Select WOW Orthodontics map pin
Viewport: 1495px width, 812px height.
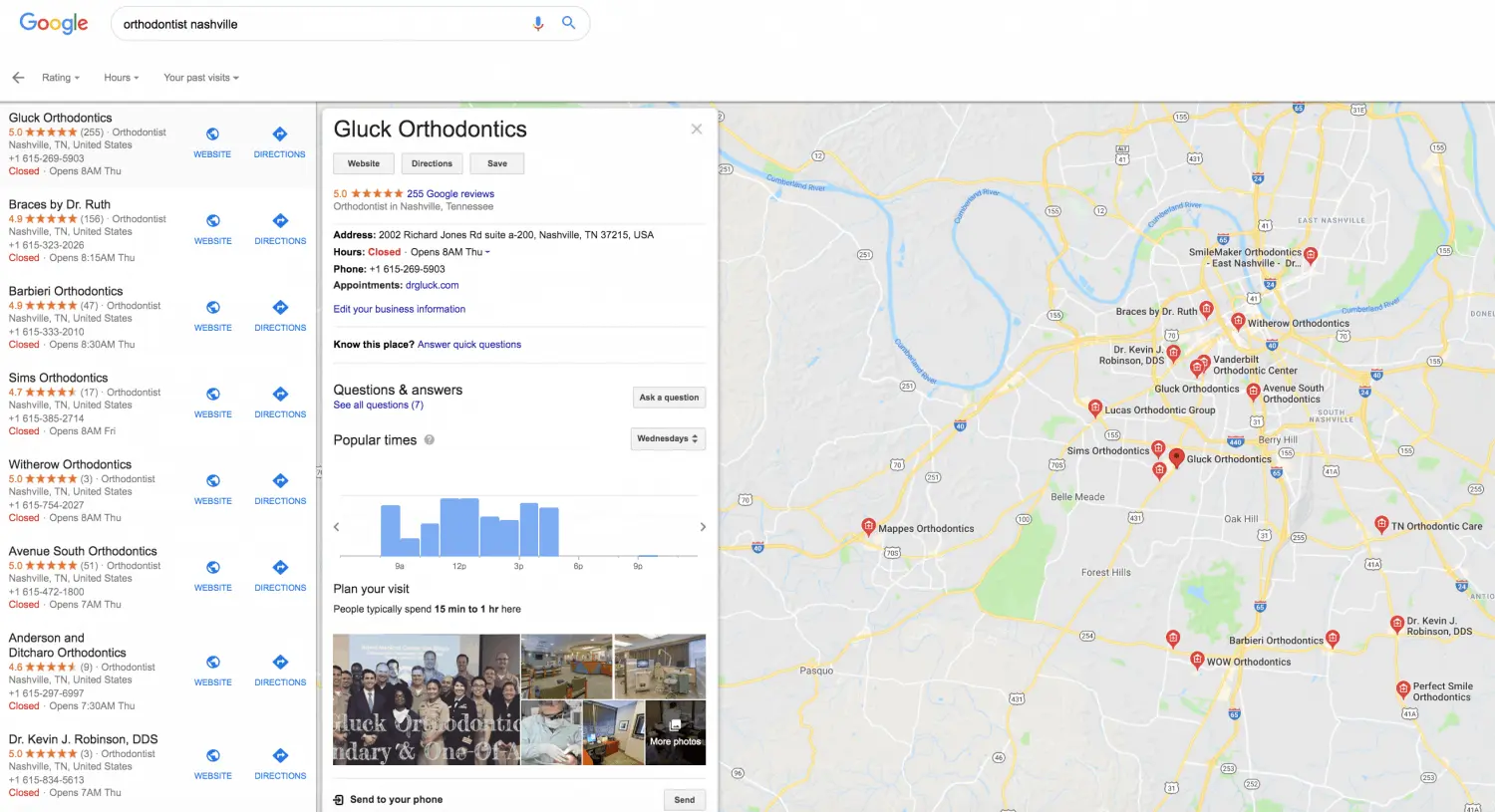click(x=1197, y=660)
